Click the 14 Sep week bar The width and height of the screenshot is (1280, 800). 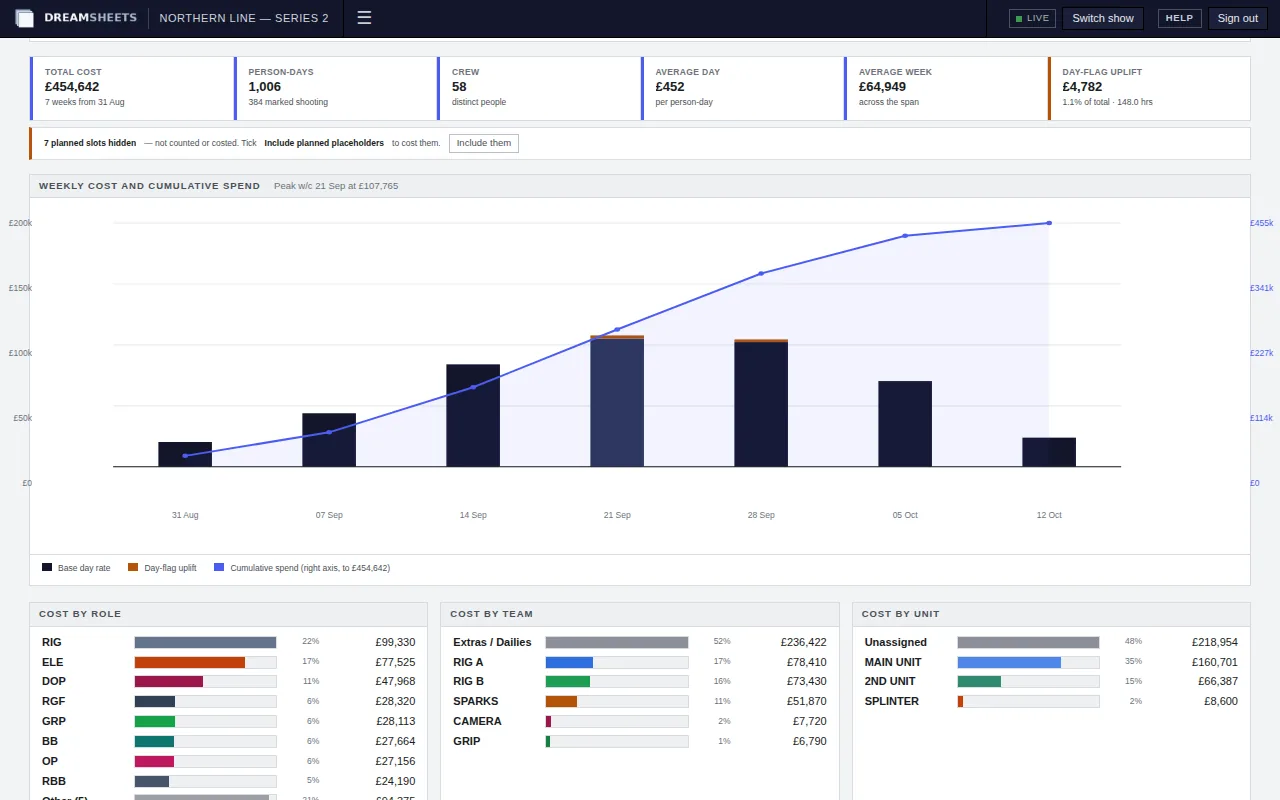pyautogui.click(x=473, y=415)
